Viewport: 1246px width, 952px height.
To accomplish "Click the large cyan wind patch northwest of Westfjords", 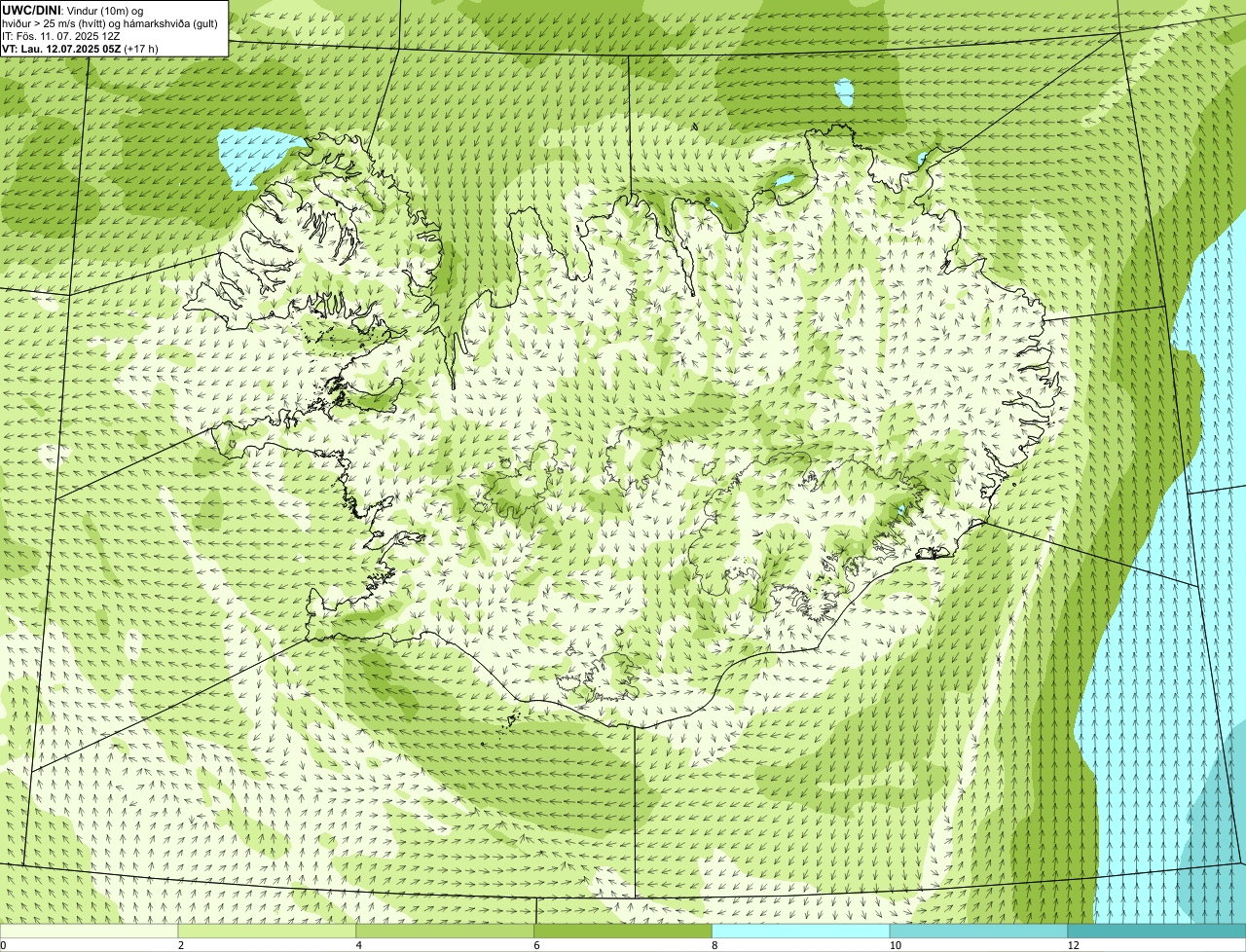I will point(257,156).
